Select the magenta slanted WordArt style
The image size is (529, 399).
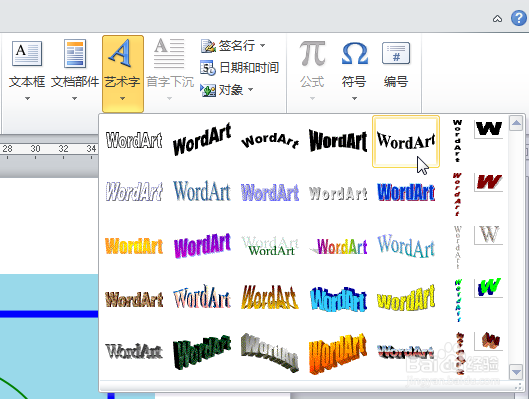coord(202,245)
